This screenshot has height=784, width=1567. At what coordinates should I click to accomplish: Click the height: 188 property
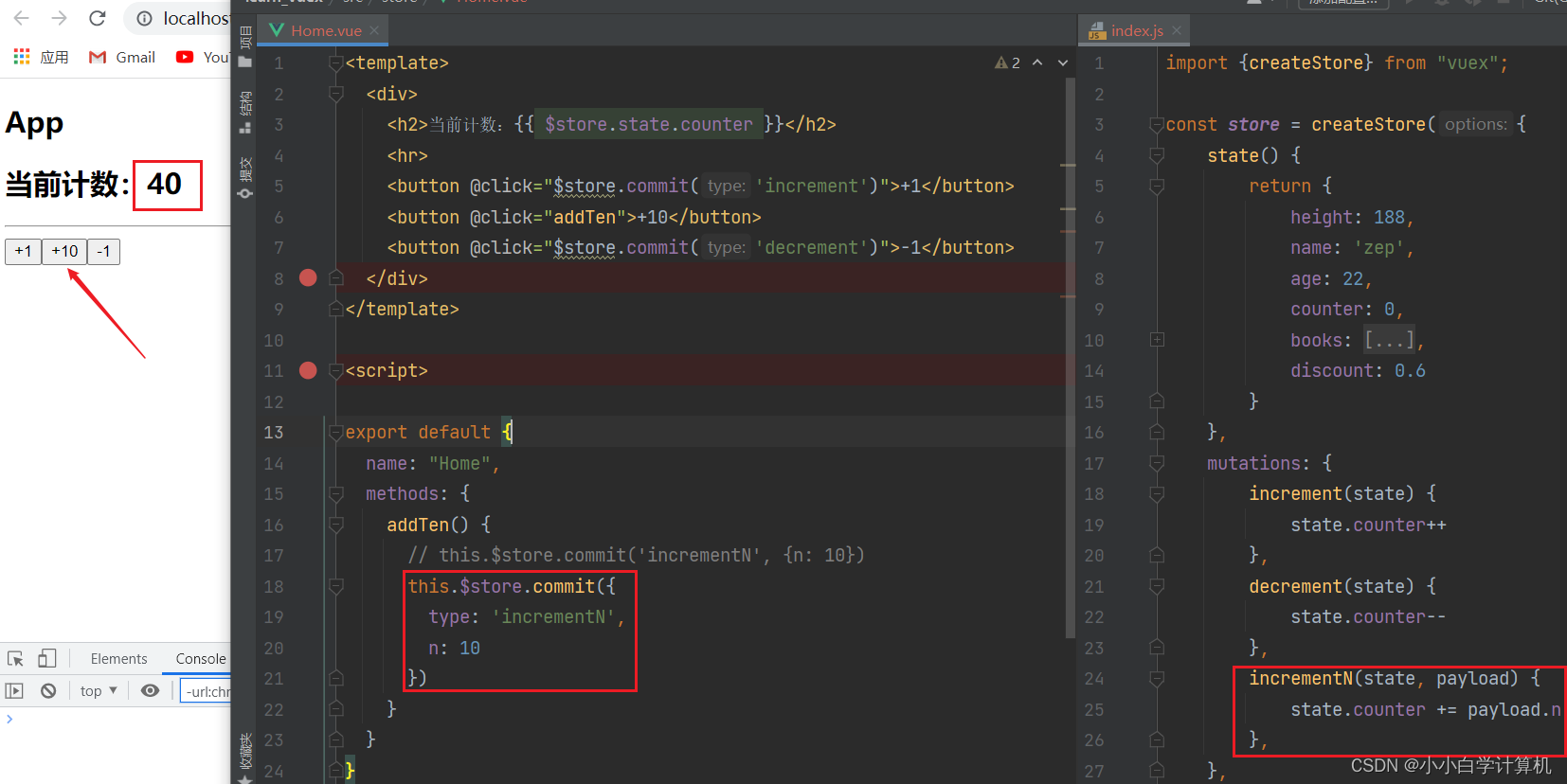pyautogui.click(x=1352, y=218)
